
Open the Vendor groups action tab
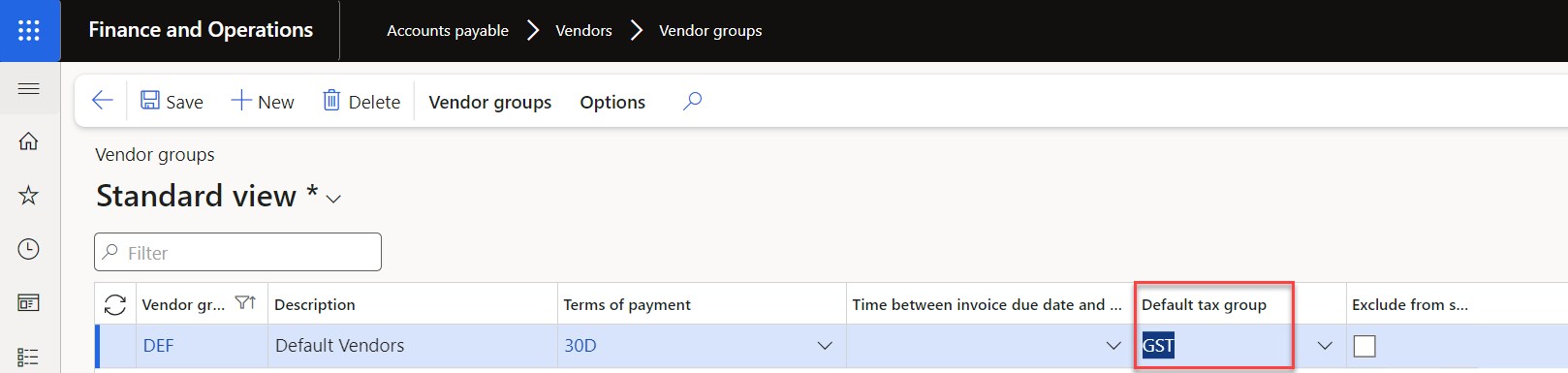click(490, 102)
